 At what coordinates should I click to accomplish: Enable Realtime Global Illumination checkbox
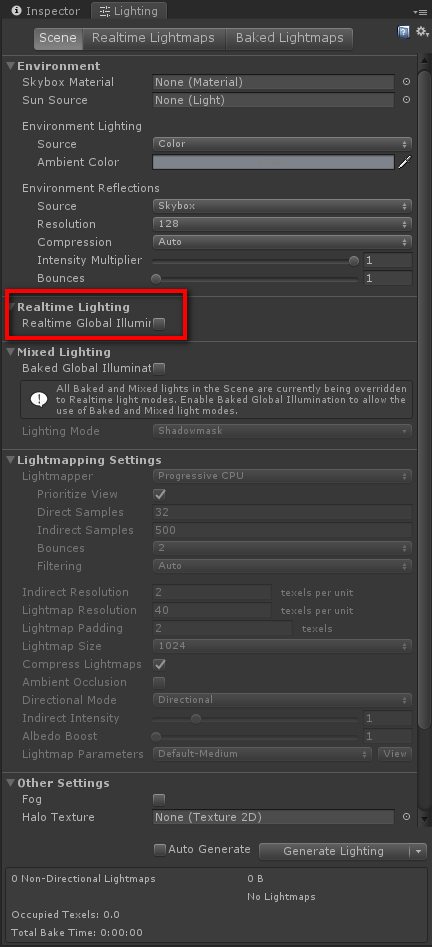tap(159, 324)
